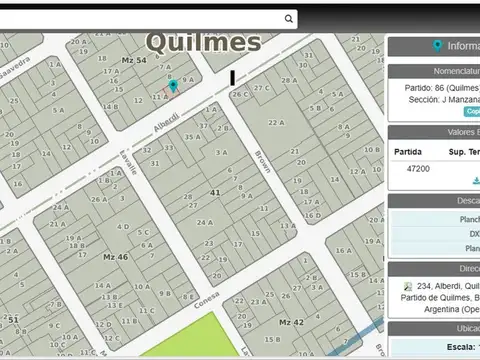Click the pin icon in the Informa panel header
This screenshot has height=360, width=480.
437,46
